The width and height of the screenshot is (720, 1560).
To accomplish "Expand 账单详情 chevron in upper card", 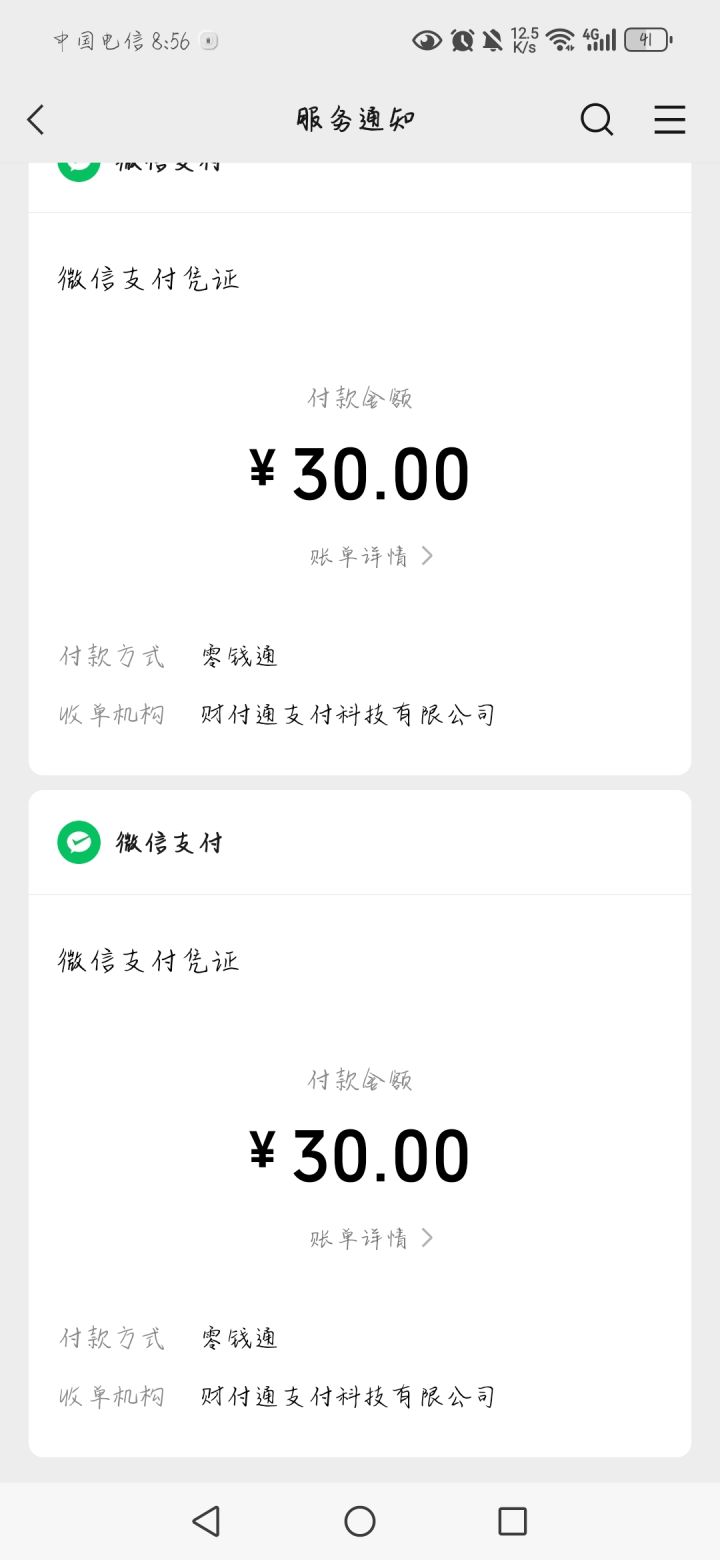I will tap(427, 556).
